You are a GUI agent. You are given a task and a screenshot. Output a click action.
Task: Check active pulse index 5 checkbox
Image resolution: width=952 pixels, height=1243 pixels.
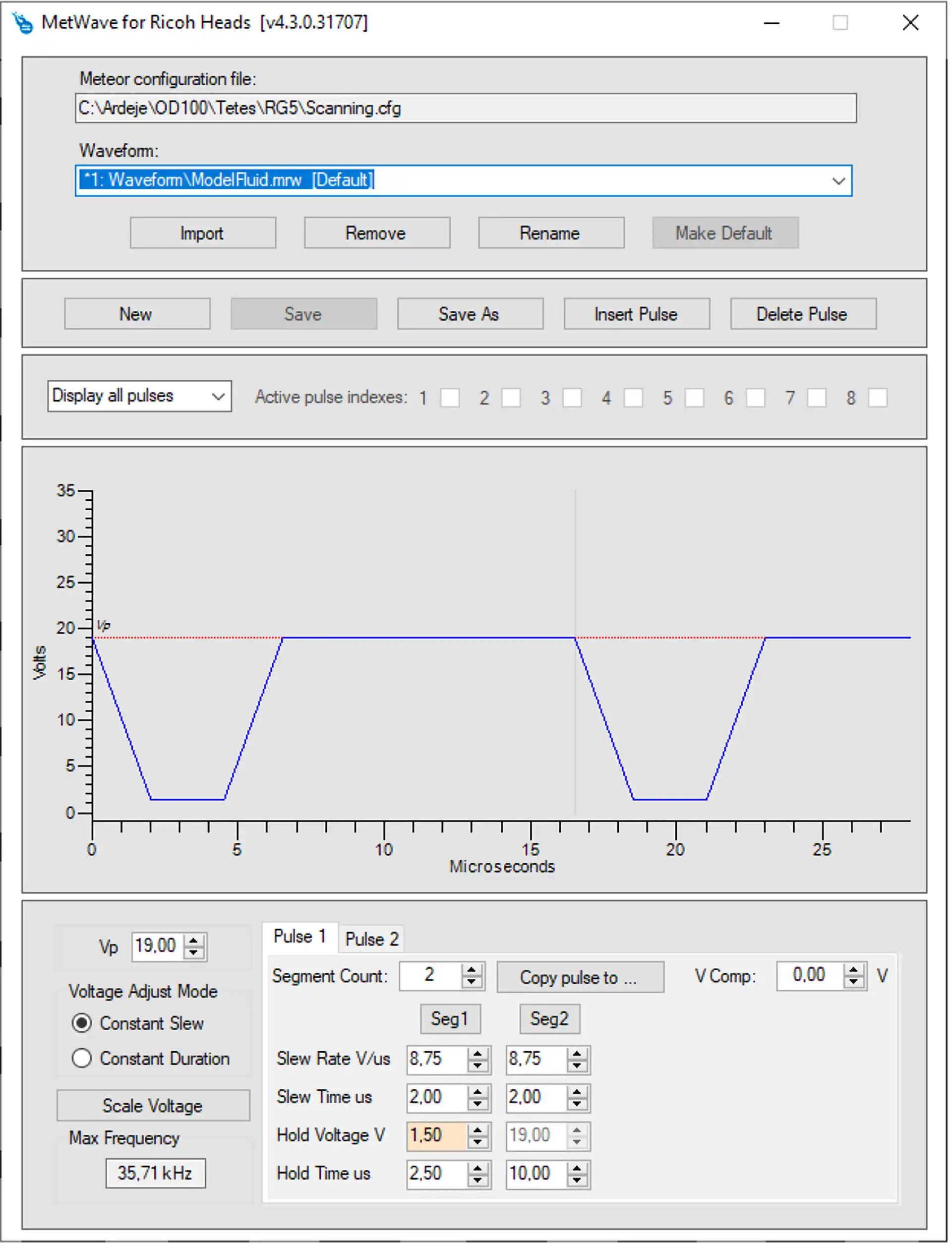point(694,398)
